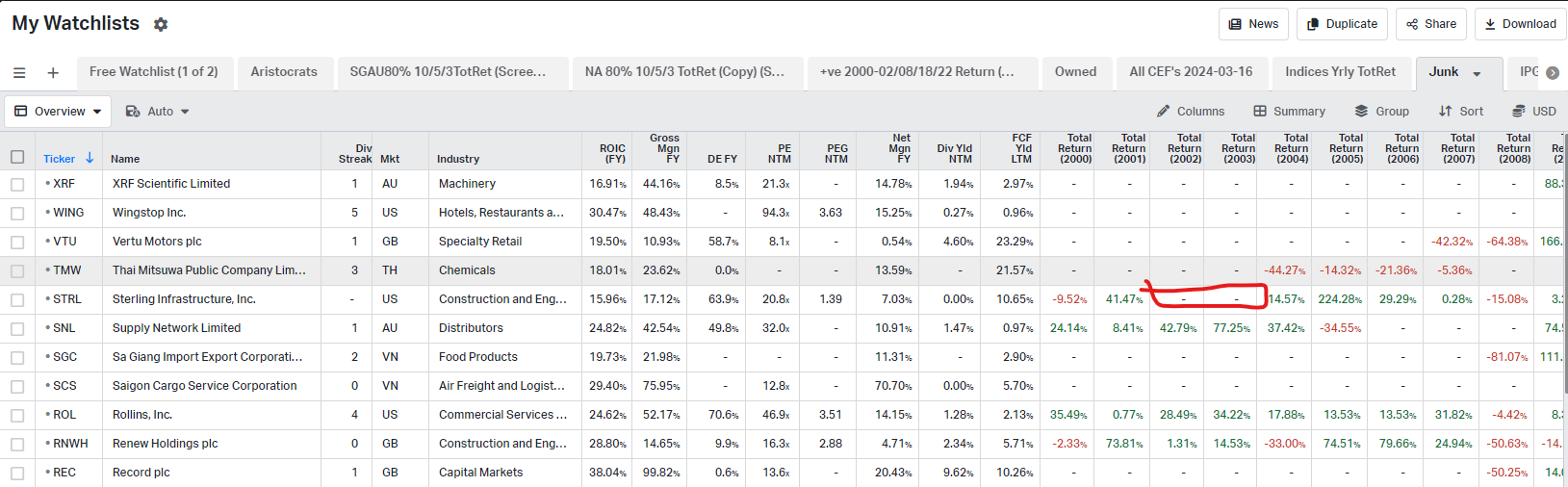Click the News button
The width and height of the screenshot is (1568, 487).
pos(1253,24)
